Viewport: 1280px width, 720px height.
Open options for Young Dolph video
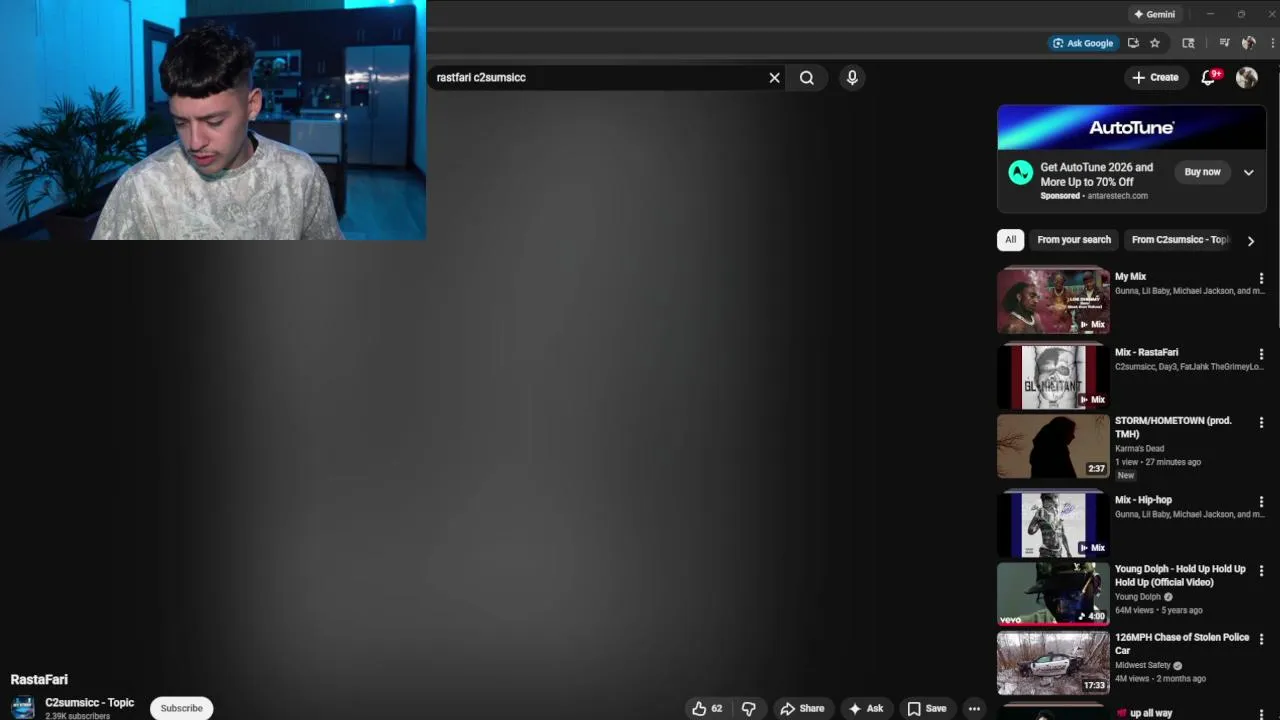click(1261, 571)
